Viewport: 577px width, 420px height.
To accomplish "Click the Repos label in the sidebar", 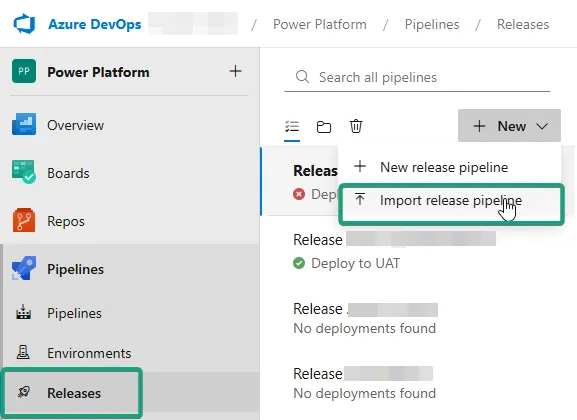I will pyautogui.click(x=66, y=221).
